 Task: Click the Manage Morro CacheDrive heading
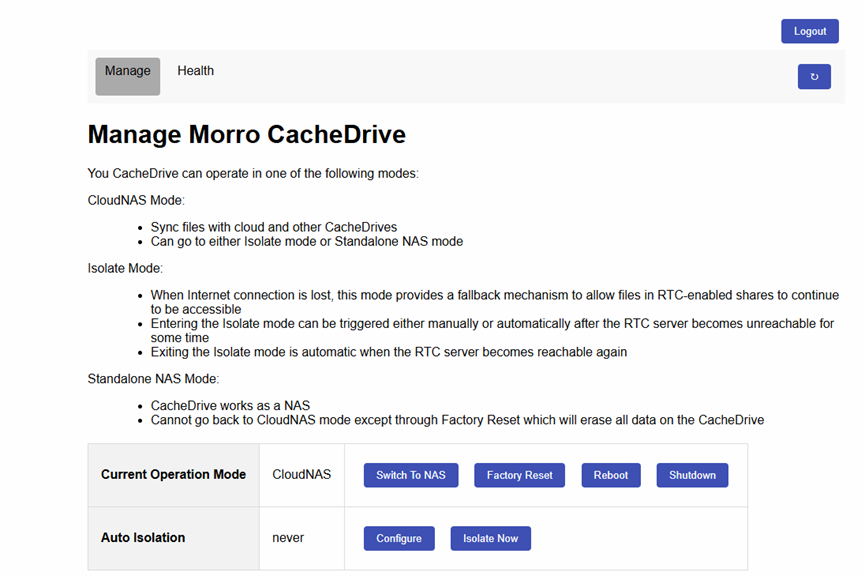[247, 135]
